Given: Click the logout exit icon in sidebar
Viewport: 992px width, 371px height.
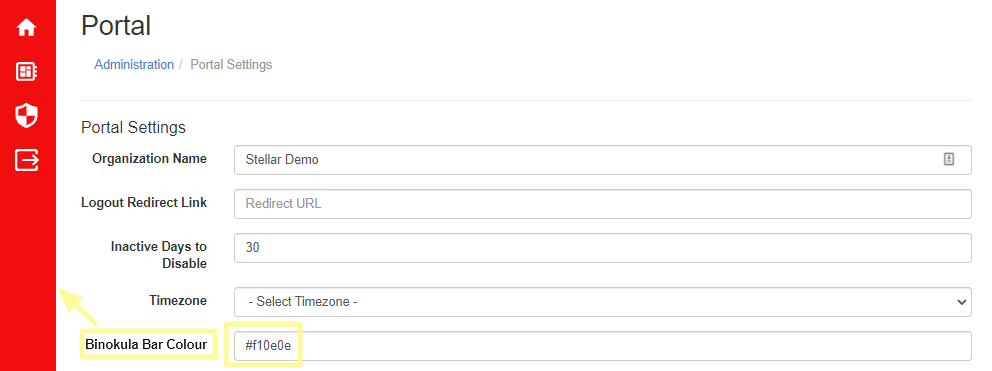Looking at the screenshot, I should click(x=27, y=160).
